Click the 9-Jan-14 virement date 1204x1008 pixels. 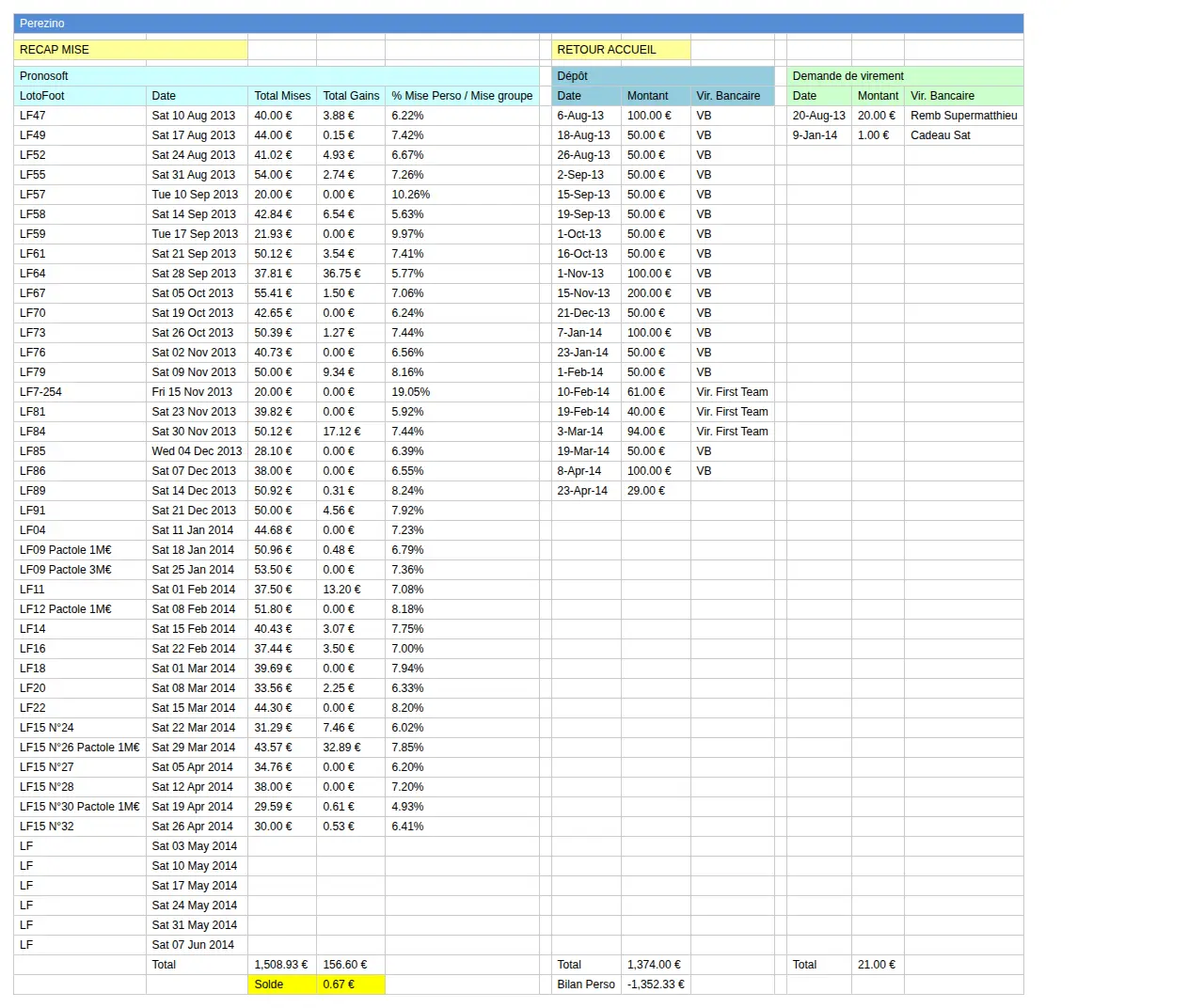[x=819, y=135]
